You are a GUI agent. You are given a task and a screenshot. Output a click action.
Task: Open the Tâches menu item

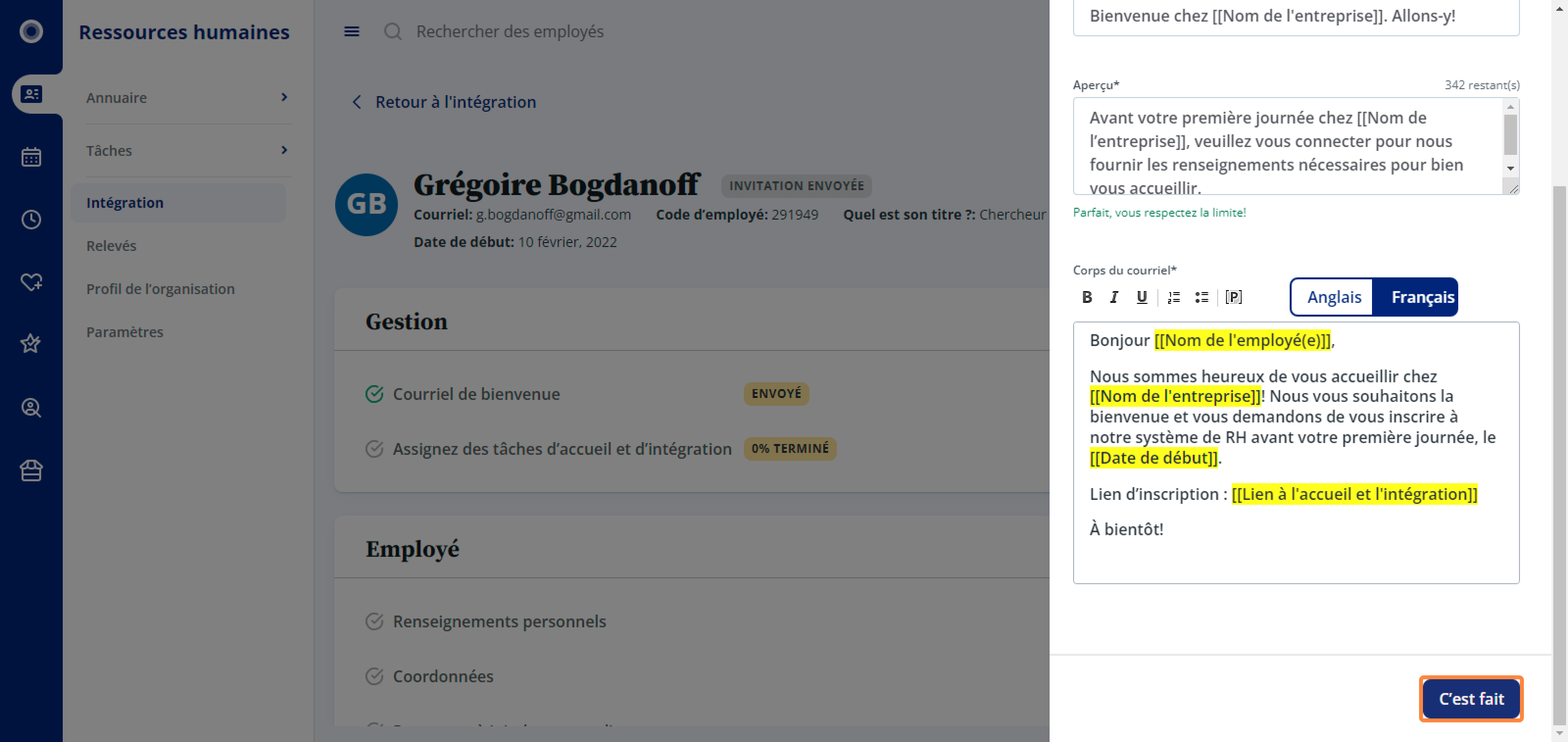click(109, 150)
